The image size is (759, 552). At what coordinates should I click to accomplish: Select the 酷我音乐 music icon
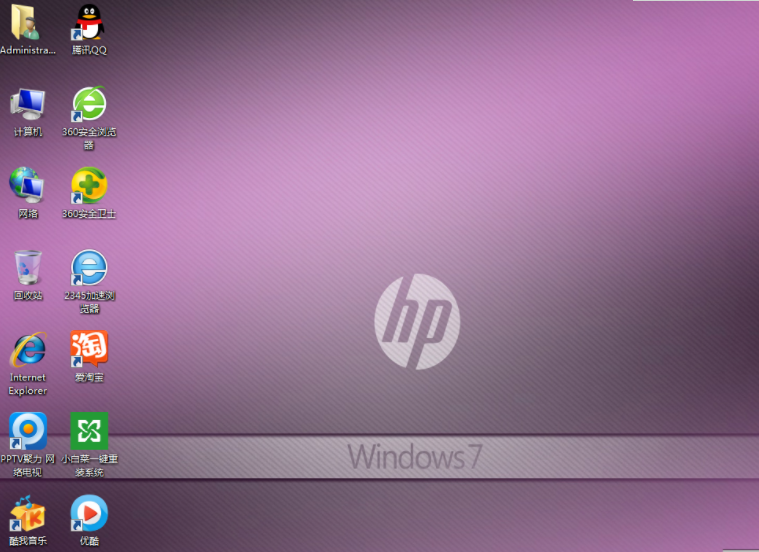pyautogui.click(x=28, y=513)
